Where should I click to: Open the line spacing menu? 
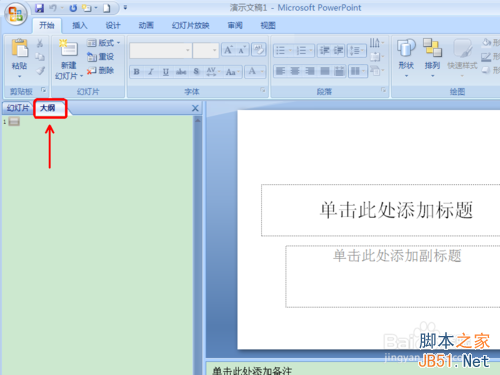(357, 50)
